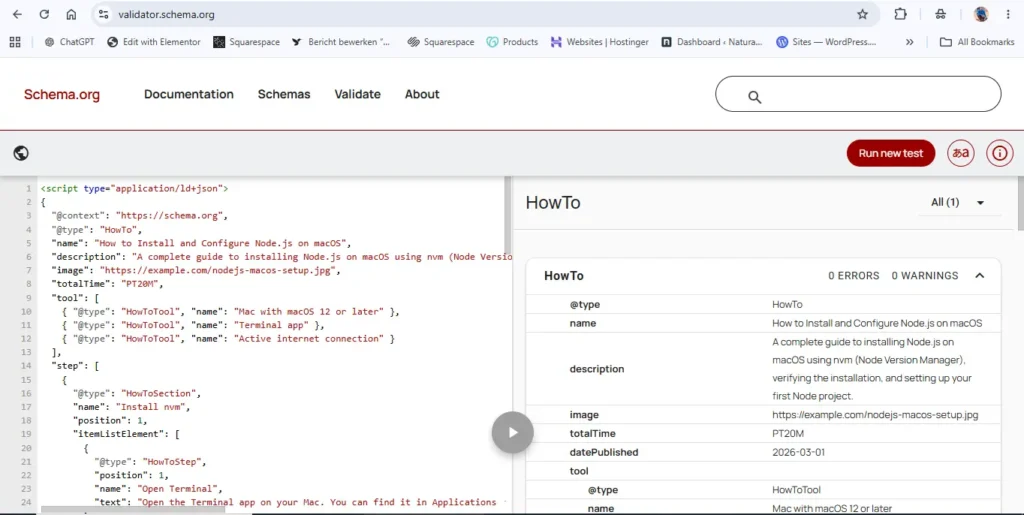1024x515 pixels.
Task: Select the "Terminal app" HowToTool line
Action: (x=193, y=324)
